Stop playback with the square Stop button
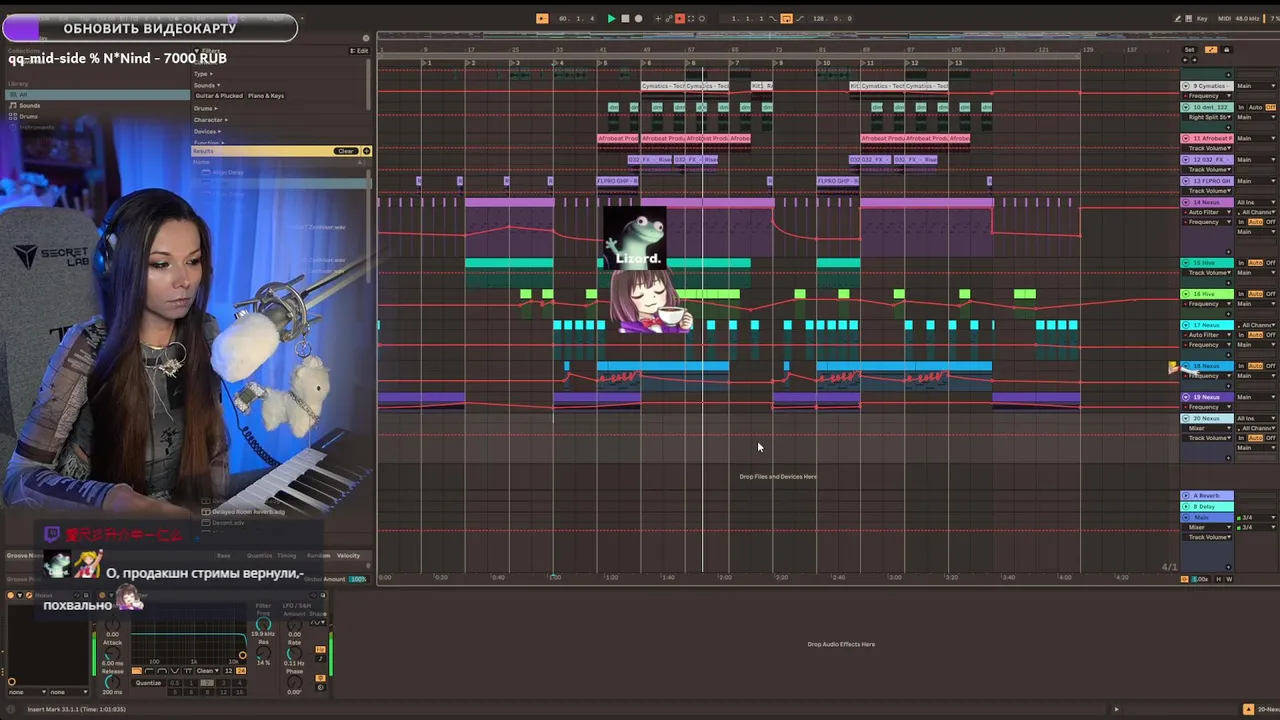 click(625, 18)
